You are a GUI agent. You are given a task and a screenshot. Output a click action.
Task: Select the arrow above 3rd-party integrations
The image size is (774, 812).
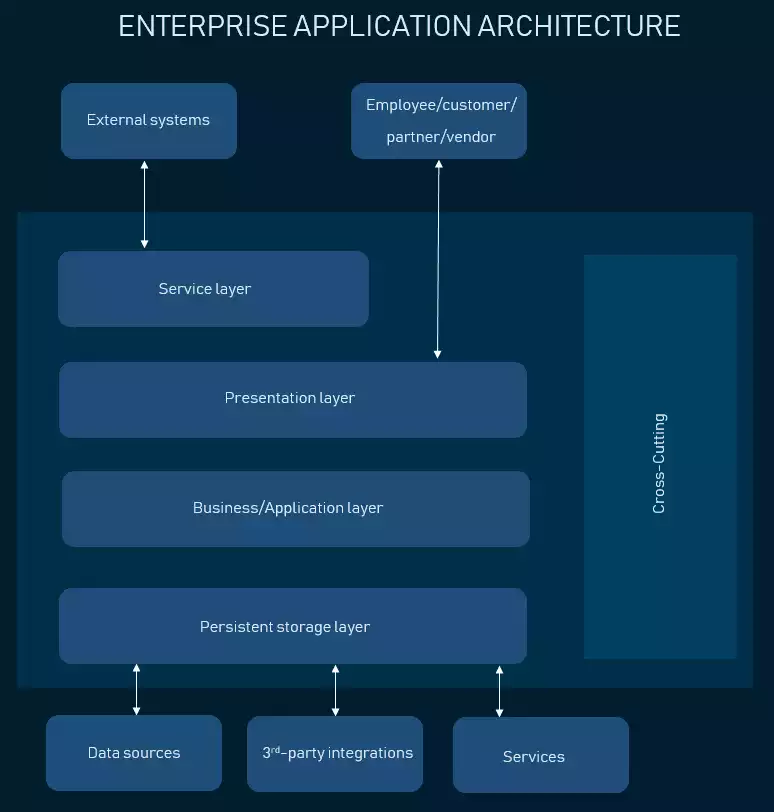[x=335, y=690]
